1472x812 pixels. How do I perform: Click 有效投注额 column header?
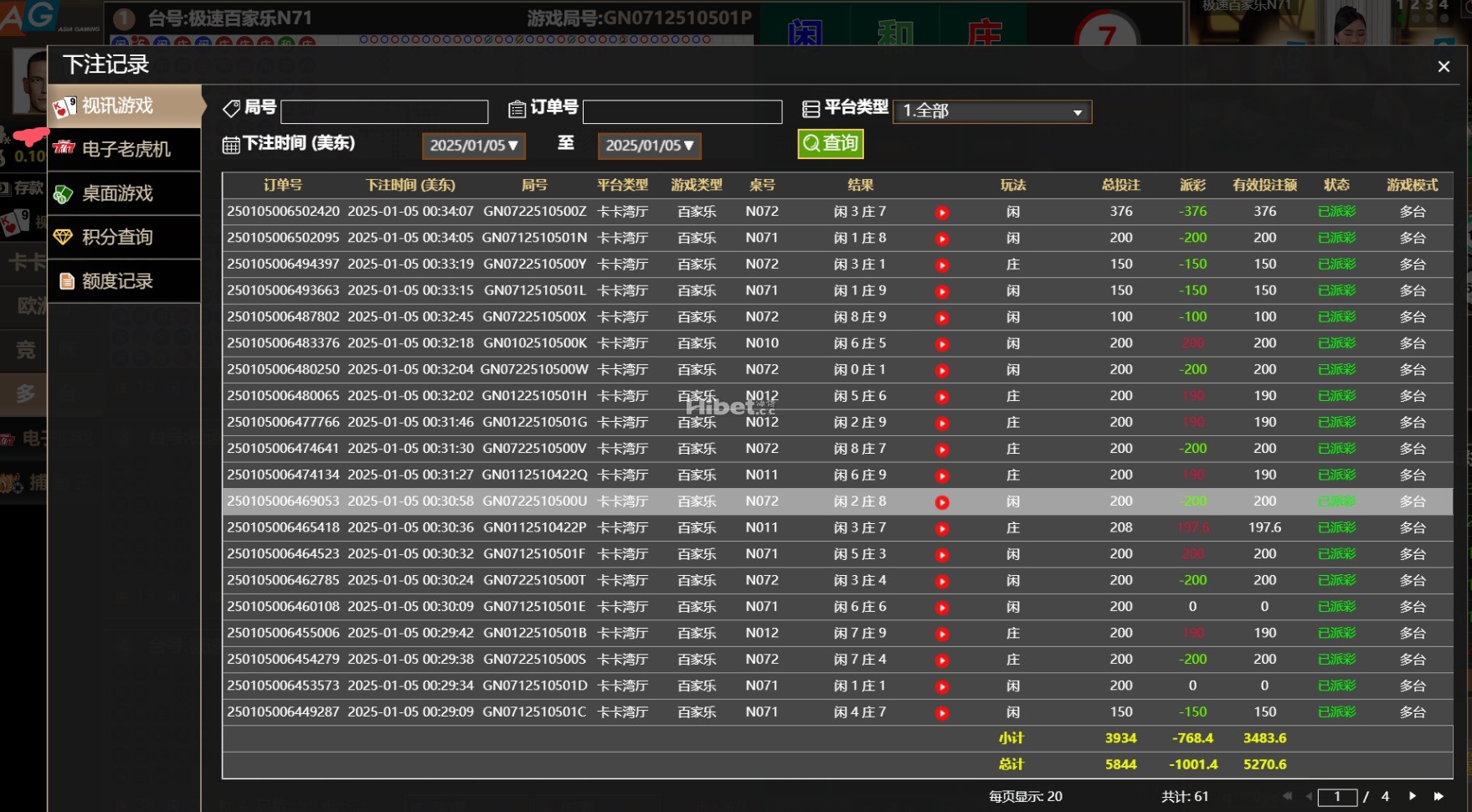coord(1264,185)
